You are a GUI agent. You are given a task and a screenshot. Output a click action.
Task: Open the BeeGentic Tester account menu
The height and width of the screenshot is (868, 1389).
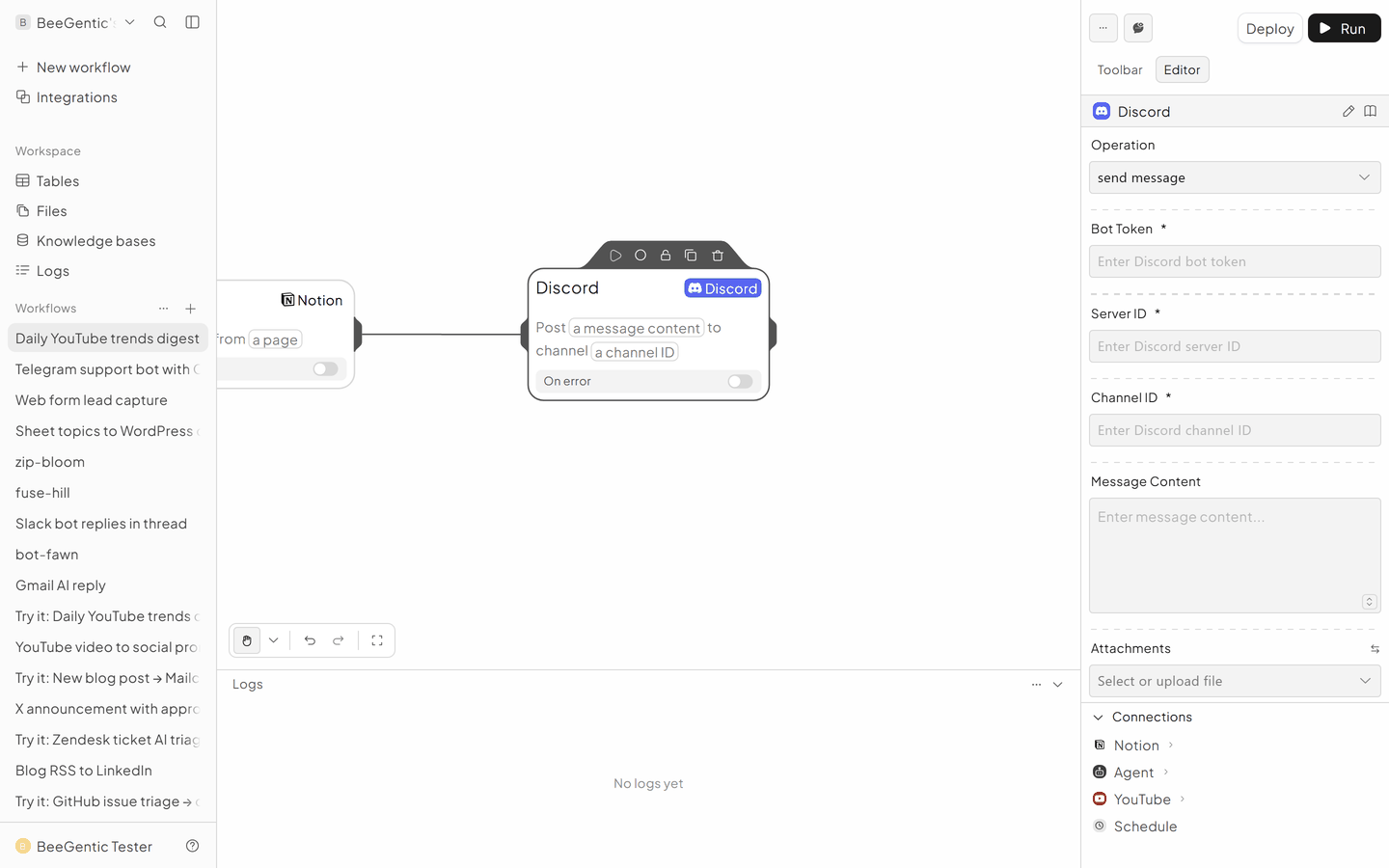[84, 847]
